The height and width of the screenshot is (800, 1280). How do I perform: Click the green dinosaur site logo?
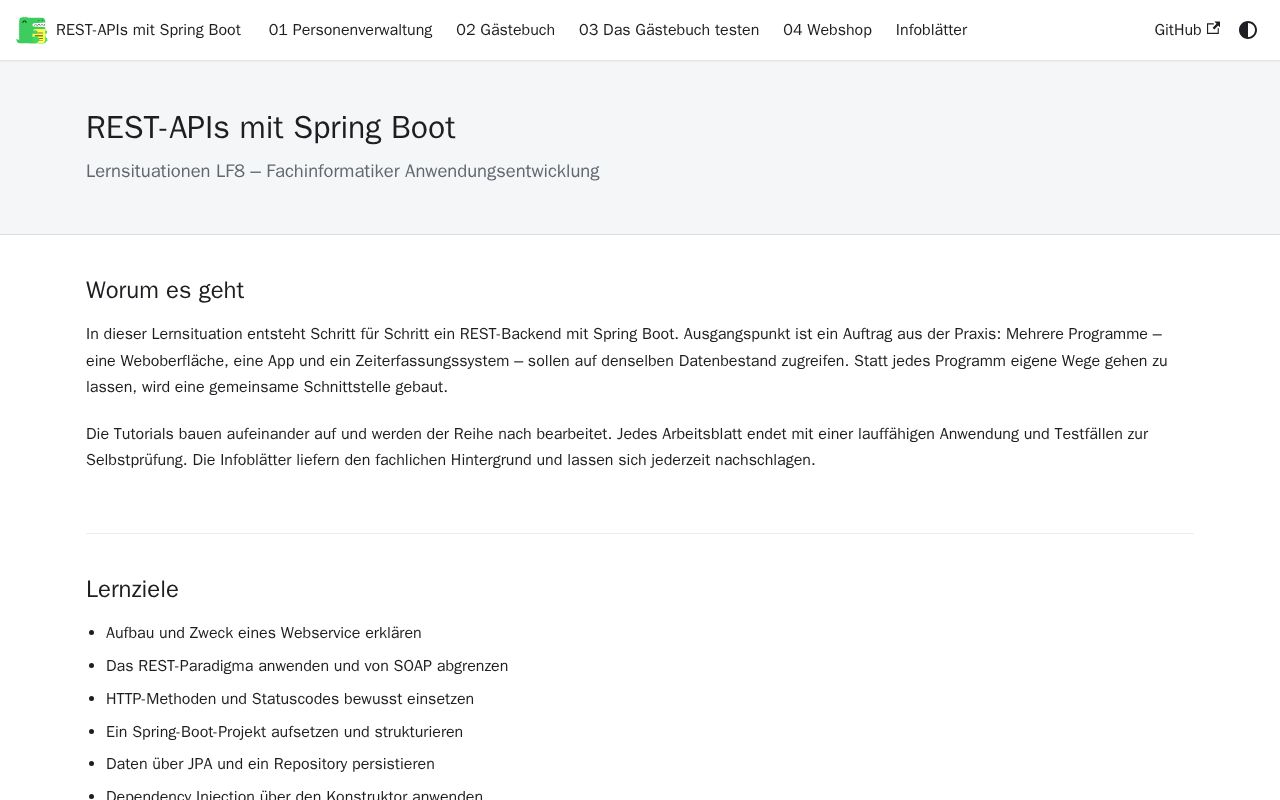(x=32, y=30)
